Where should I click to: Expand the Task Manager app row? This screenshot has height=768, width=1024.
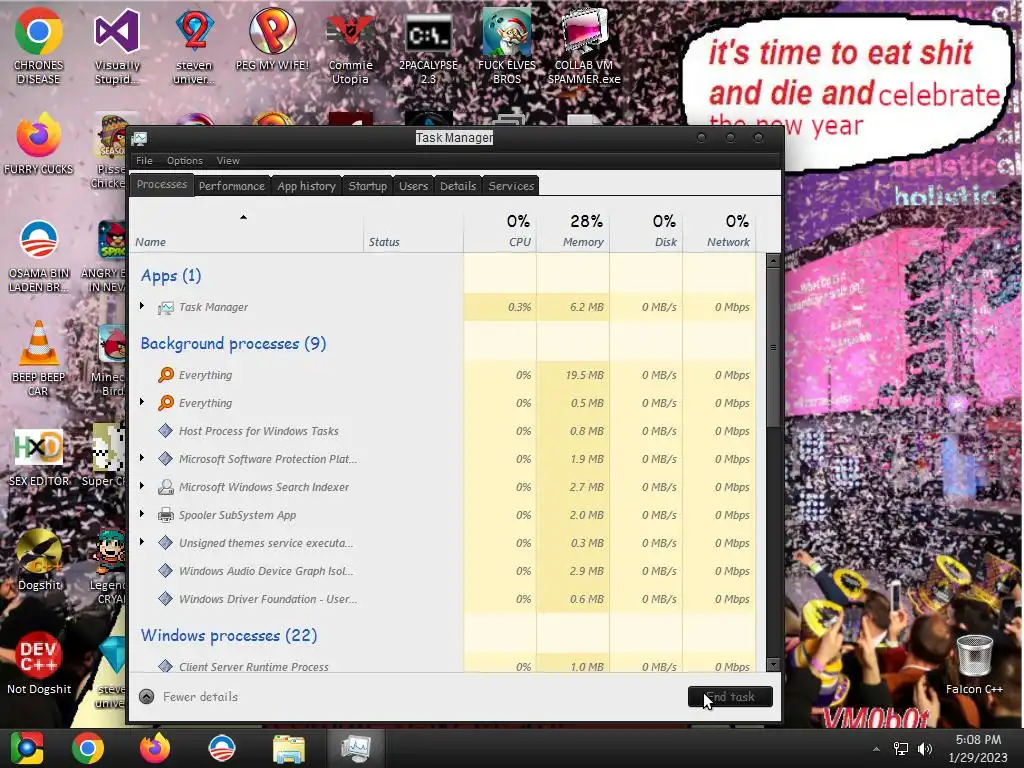coord(142,306)
